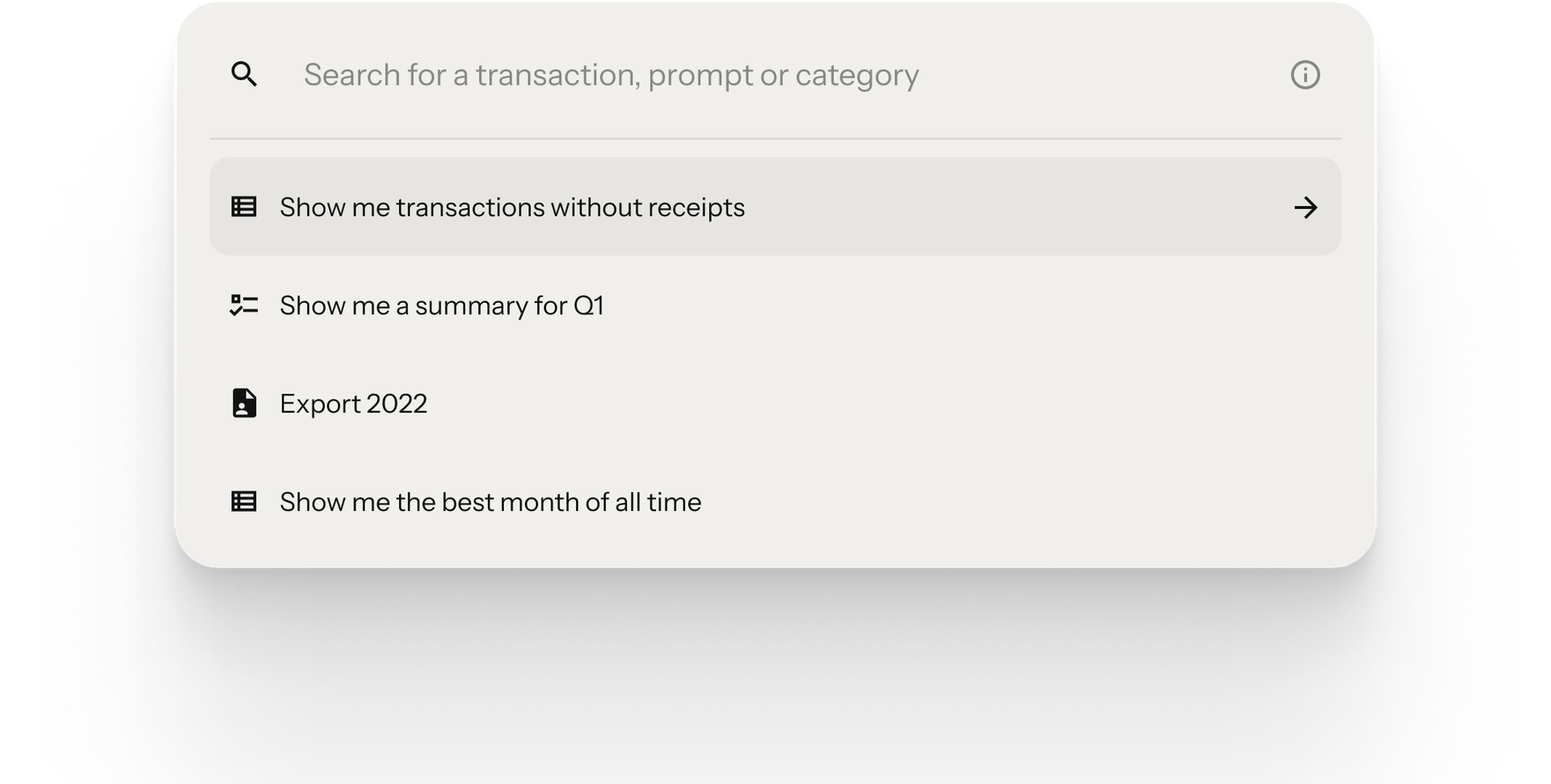Click the word "category" in search placeholder
1551x784 pixels.
pyautogui.click(x=856, y=75)
